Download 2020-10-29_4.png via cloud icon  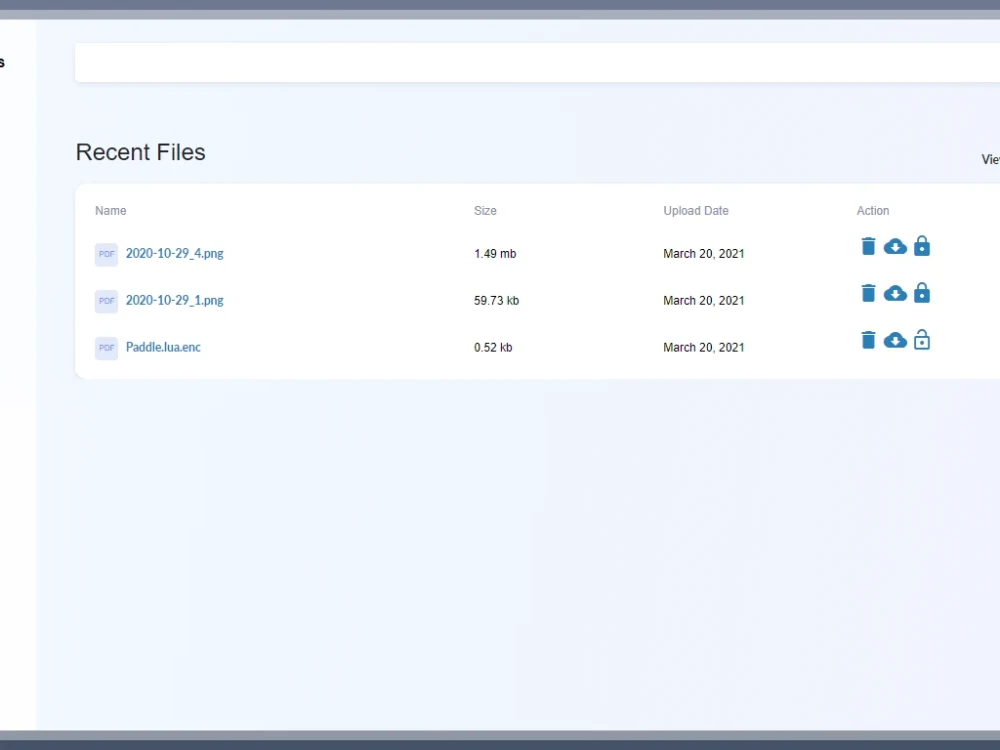[x=895, y=246]
